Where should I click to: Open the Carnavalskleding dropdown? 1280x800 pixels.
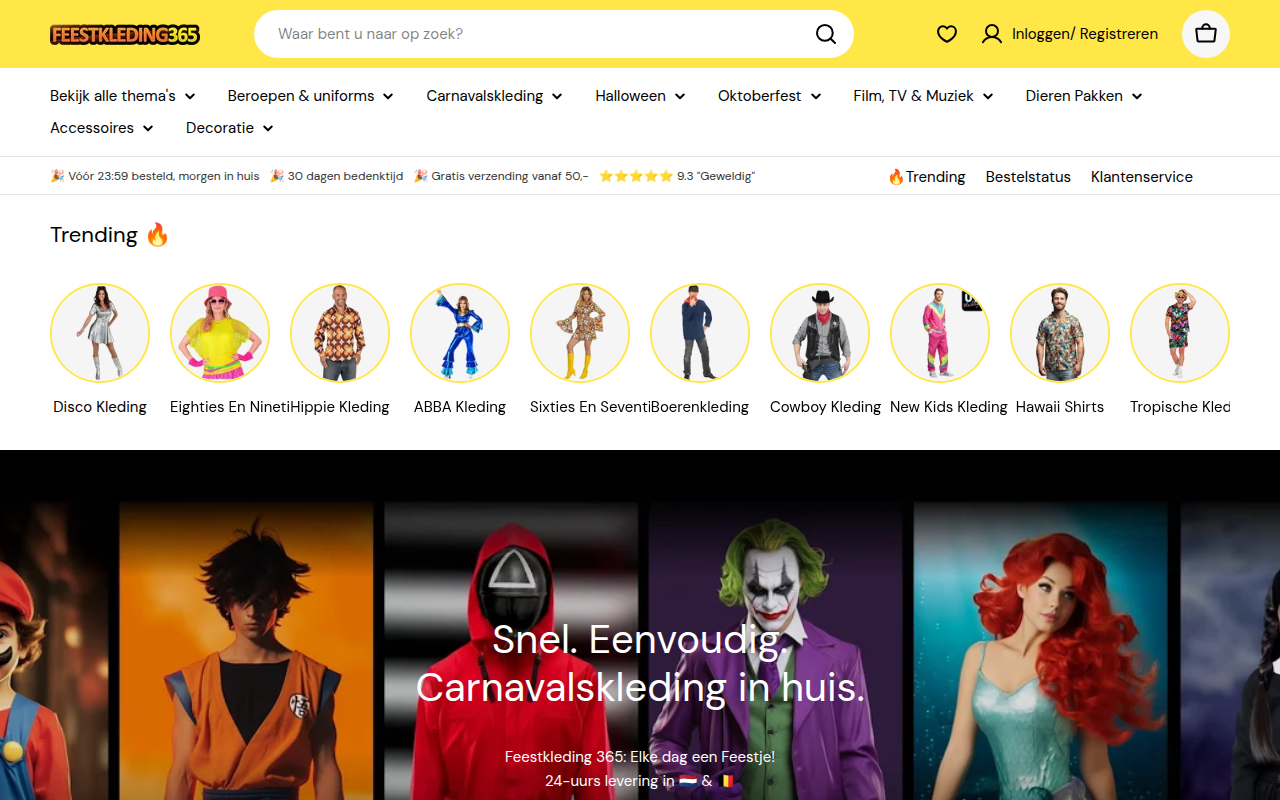(495, 96)
